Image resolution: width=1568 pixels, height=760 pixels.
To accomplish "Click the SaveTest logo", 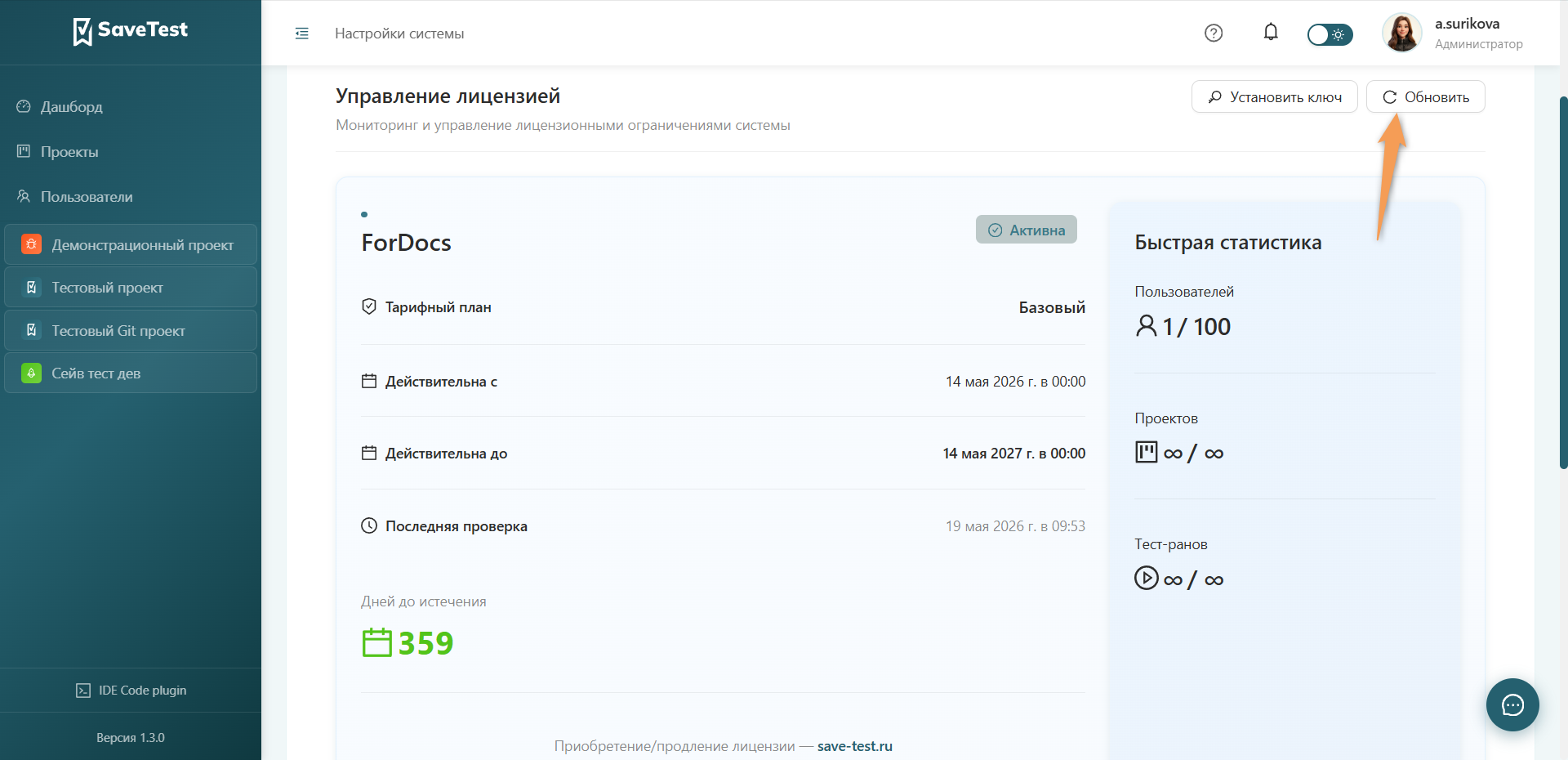I will 131,31.
